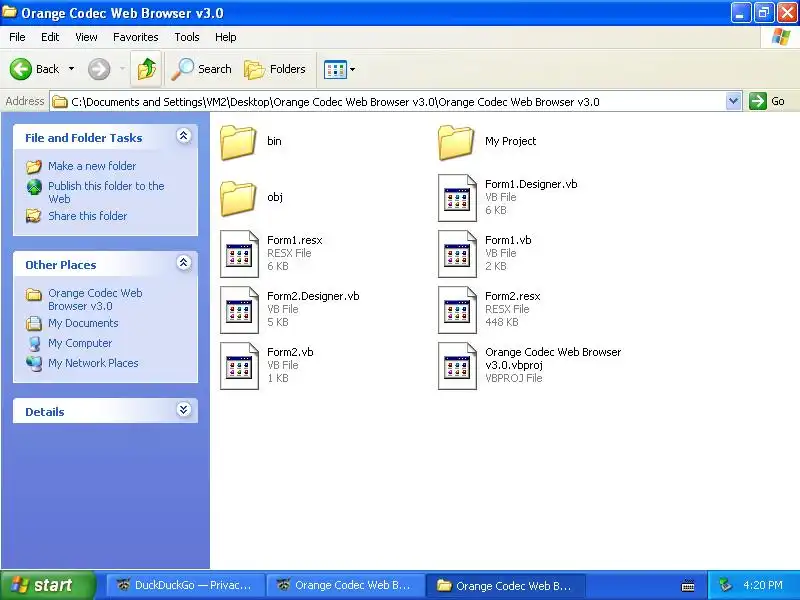Click Share this folder

(87, 216)
